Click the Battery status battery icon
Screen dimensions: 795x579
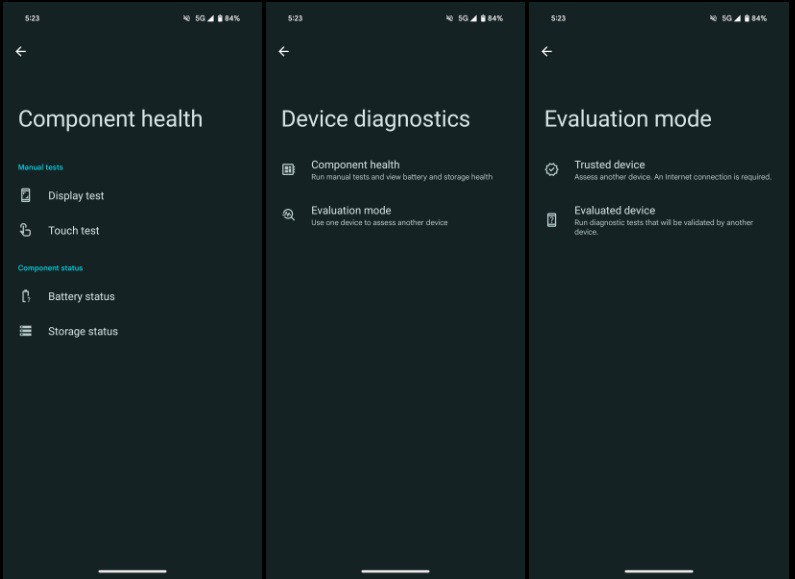click(x=26, y=297)
